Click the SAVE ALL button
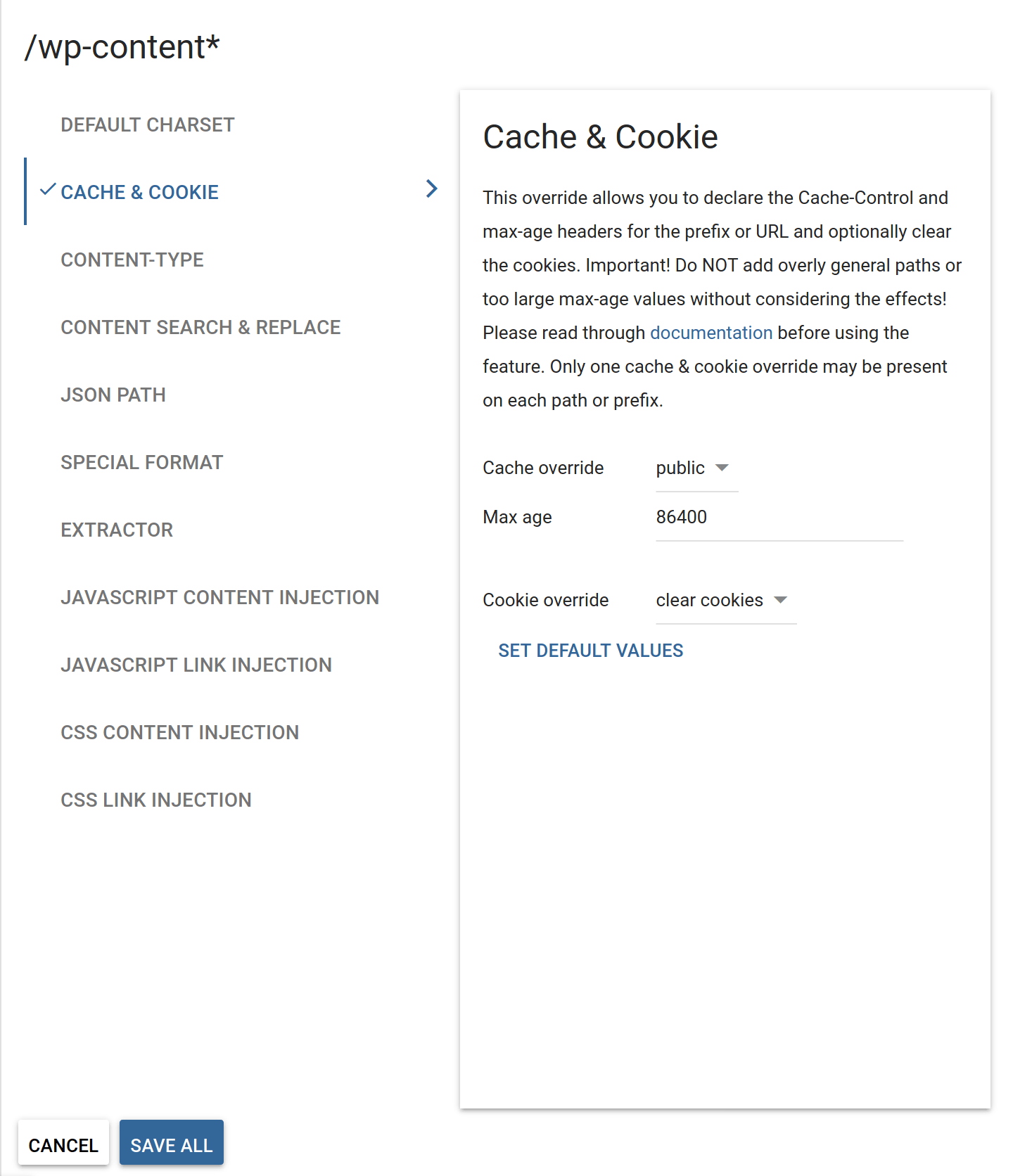The width and height of the screenshot is (1013, 1176). click(171, 1143)
